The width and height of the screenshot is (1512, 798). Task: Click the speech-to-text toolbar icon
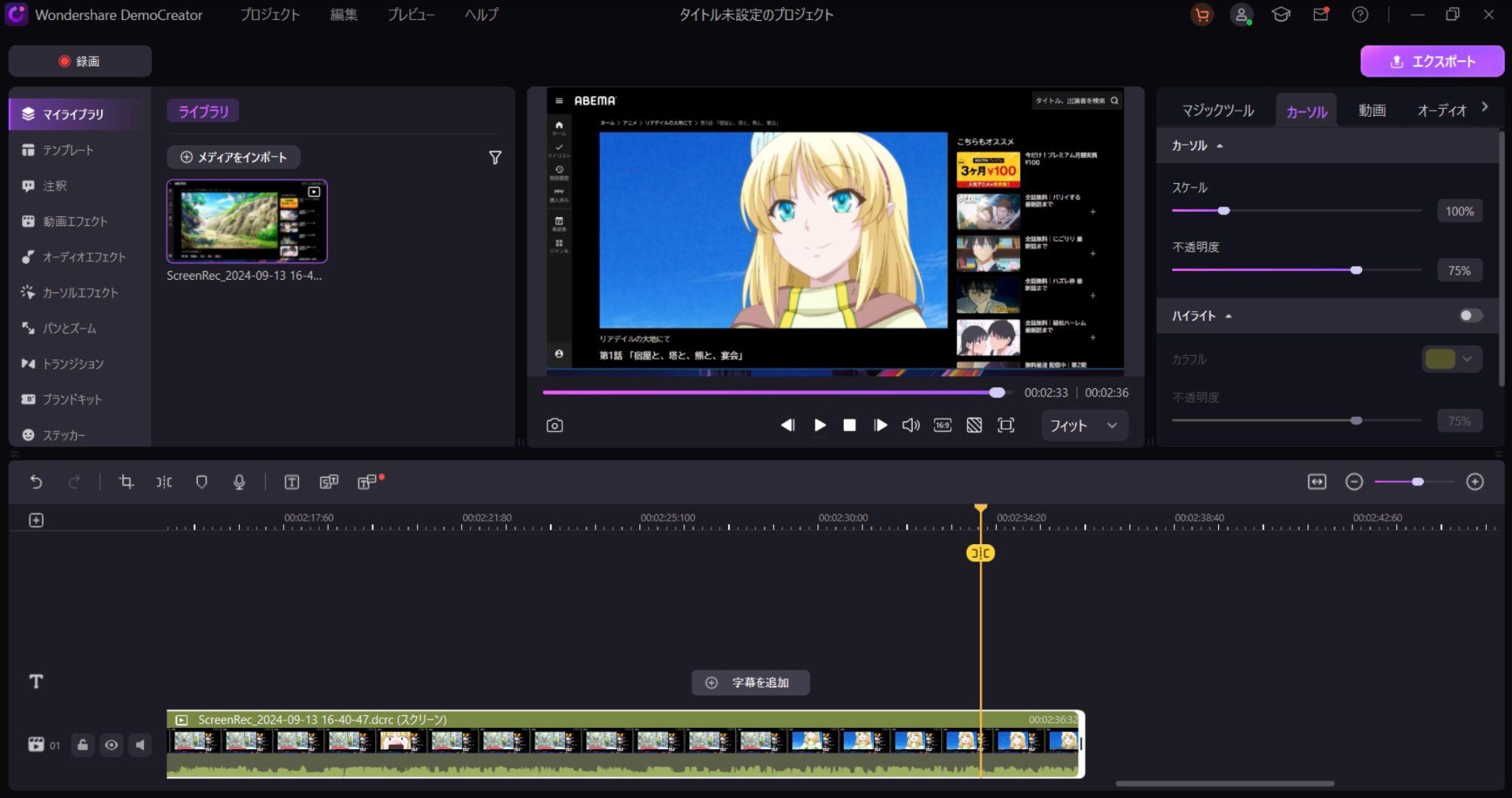click(329, 482)
